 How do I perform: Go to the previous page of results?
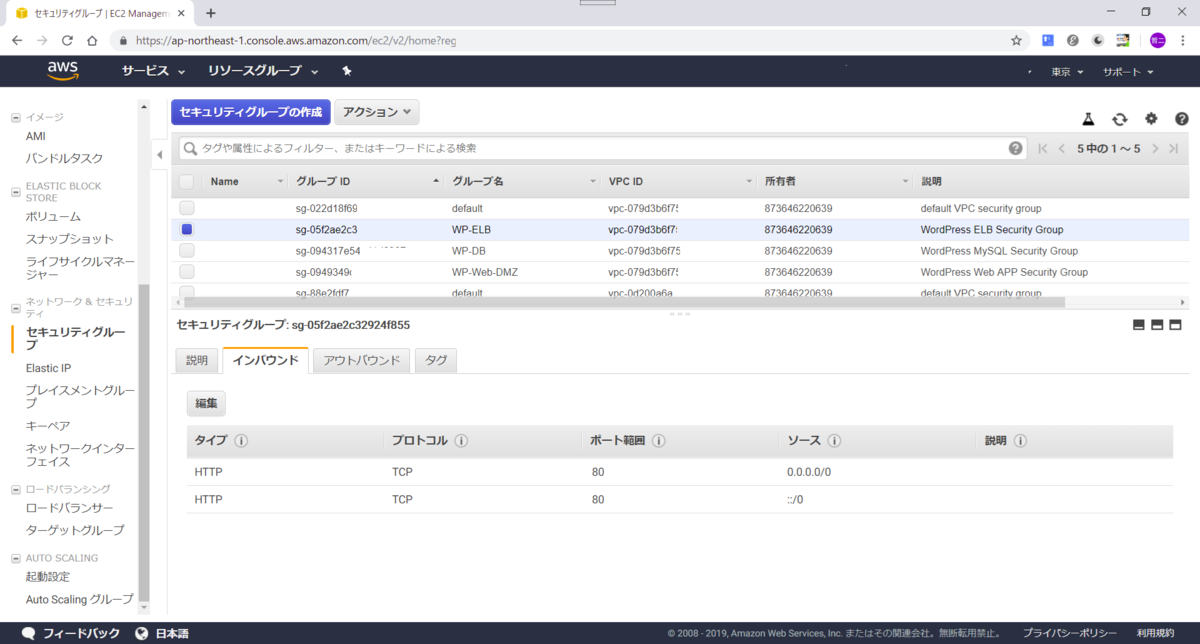coord(1062,148)
